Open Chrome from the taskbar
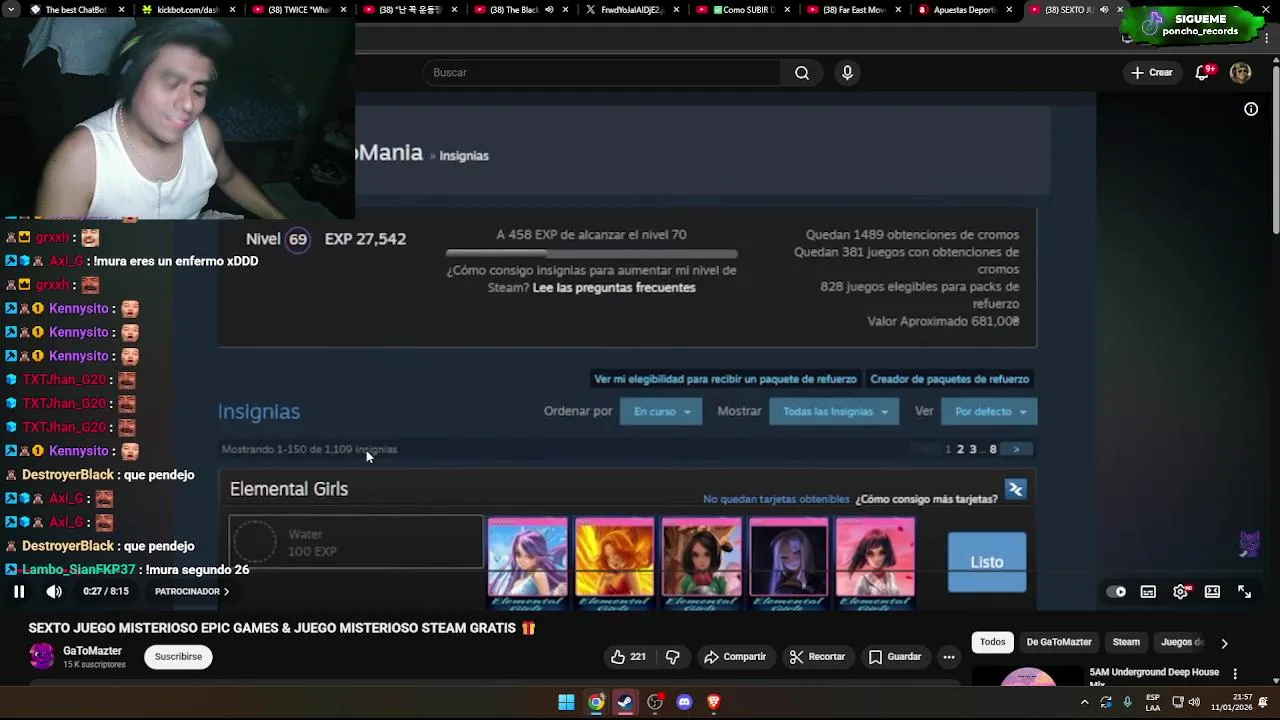The height and width of the screenshot is (720, 1280). 596,702
